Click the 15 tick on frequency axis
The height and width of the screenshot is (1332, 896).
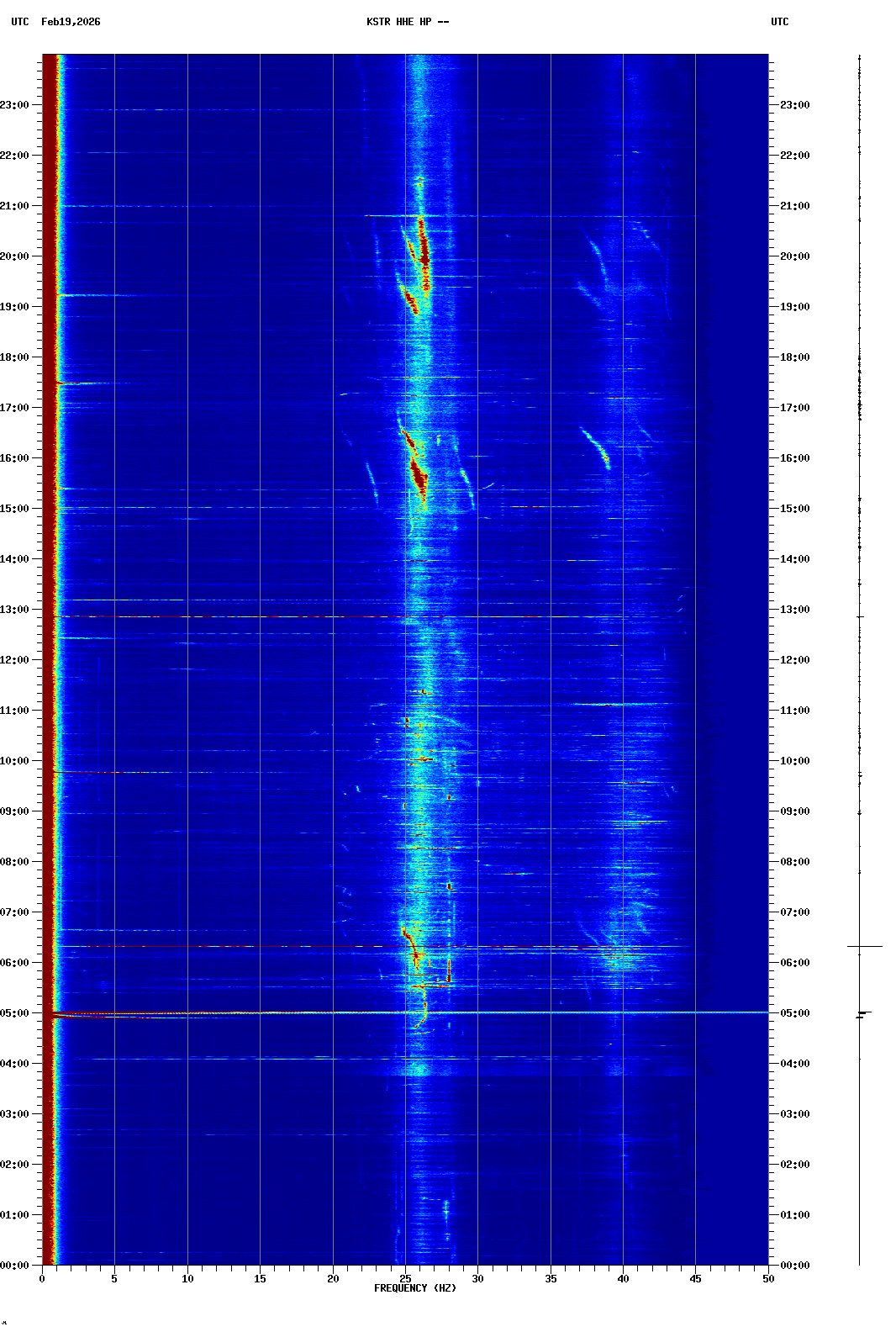click(x=260, y=1278)
